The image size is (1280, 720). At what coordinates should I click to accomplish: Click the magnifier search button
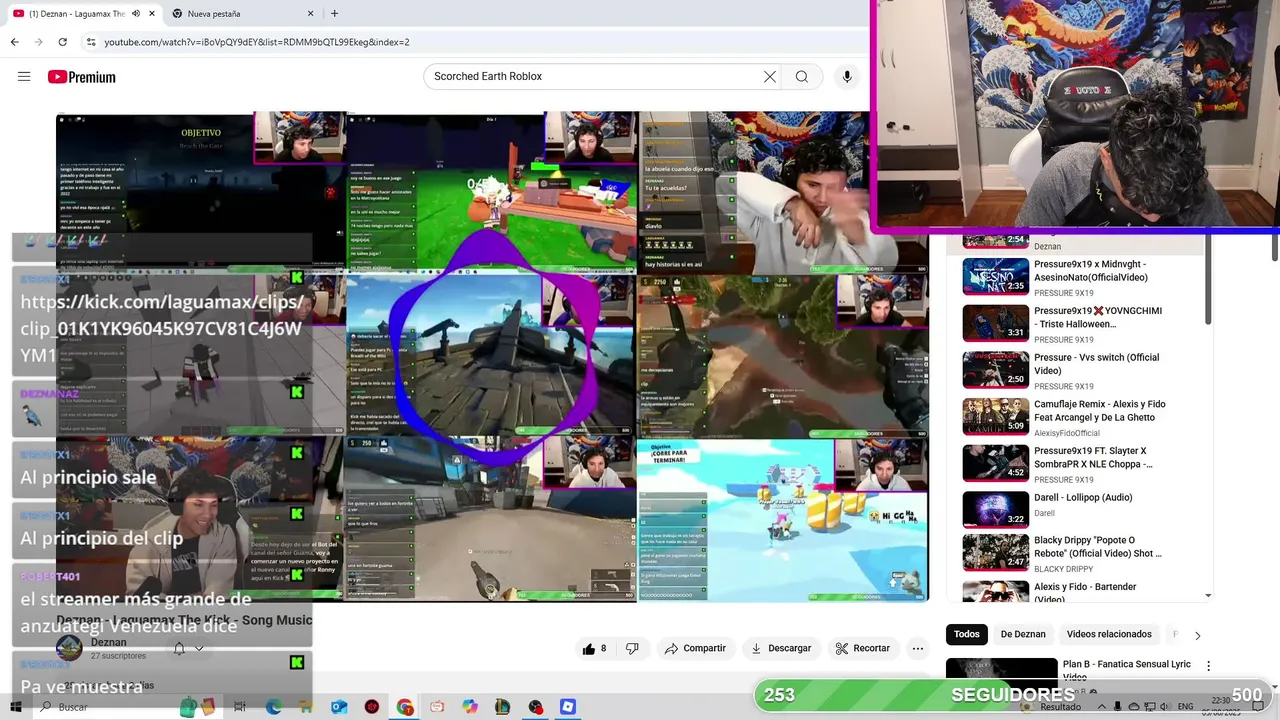point(802,77)
